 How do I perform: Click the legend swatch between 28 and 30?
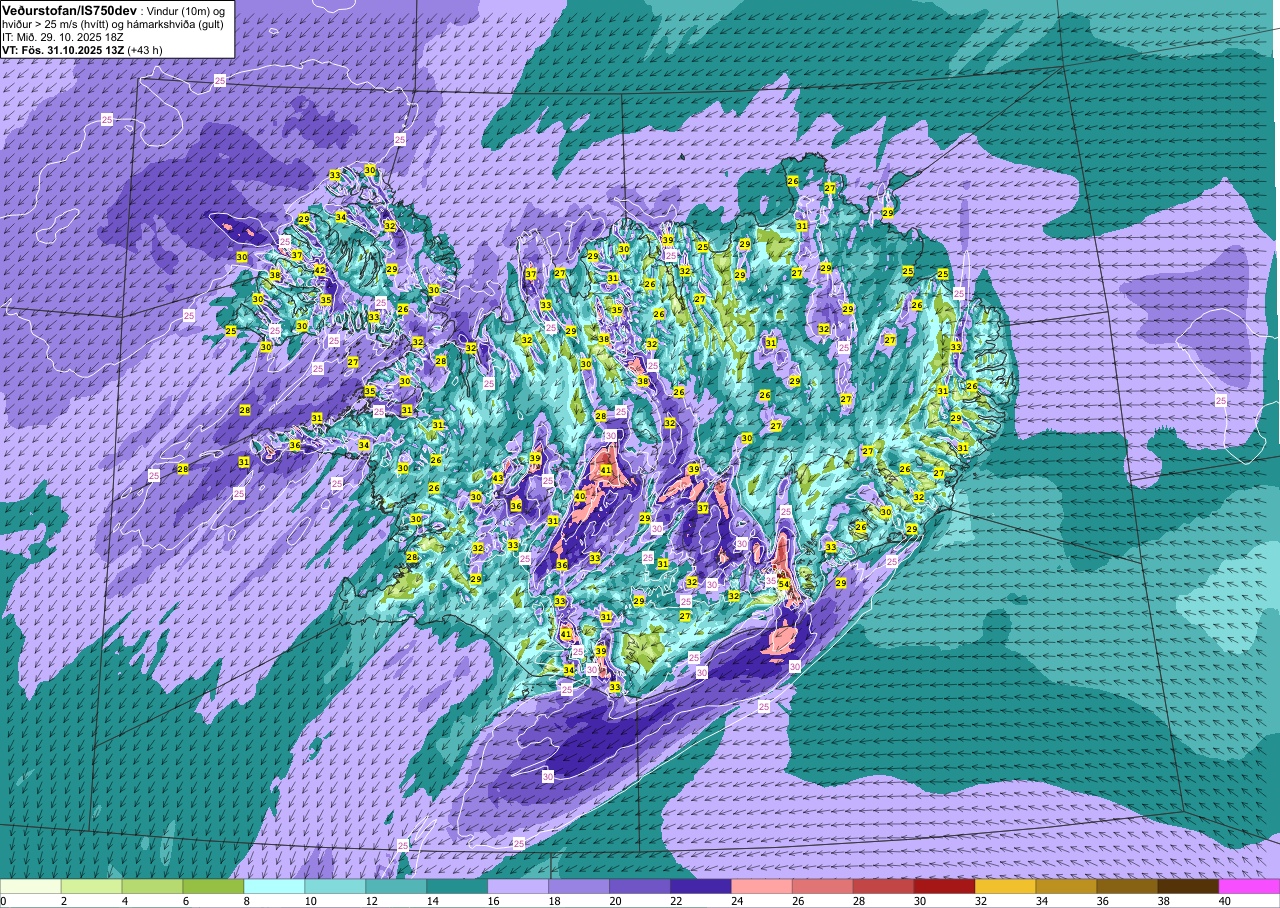884,886
